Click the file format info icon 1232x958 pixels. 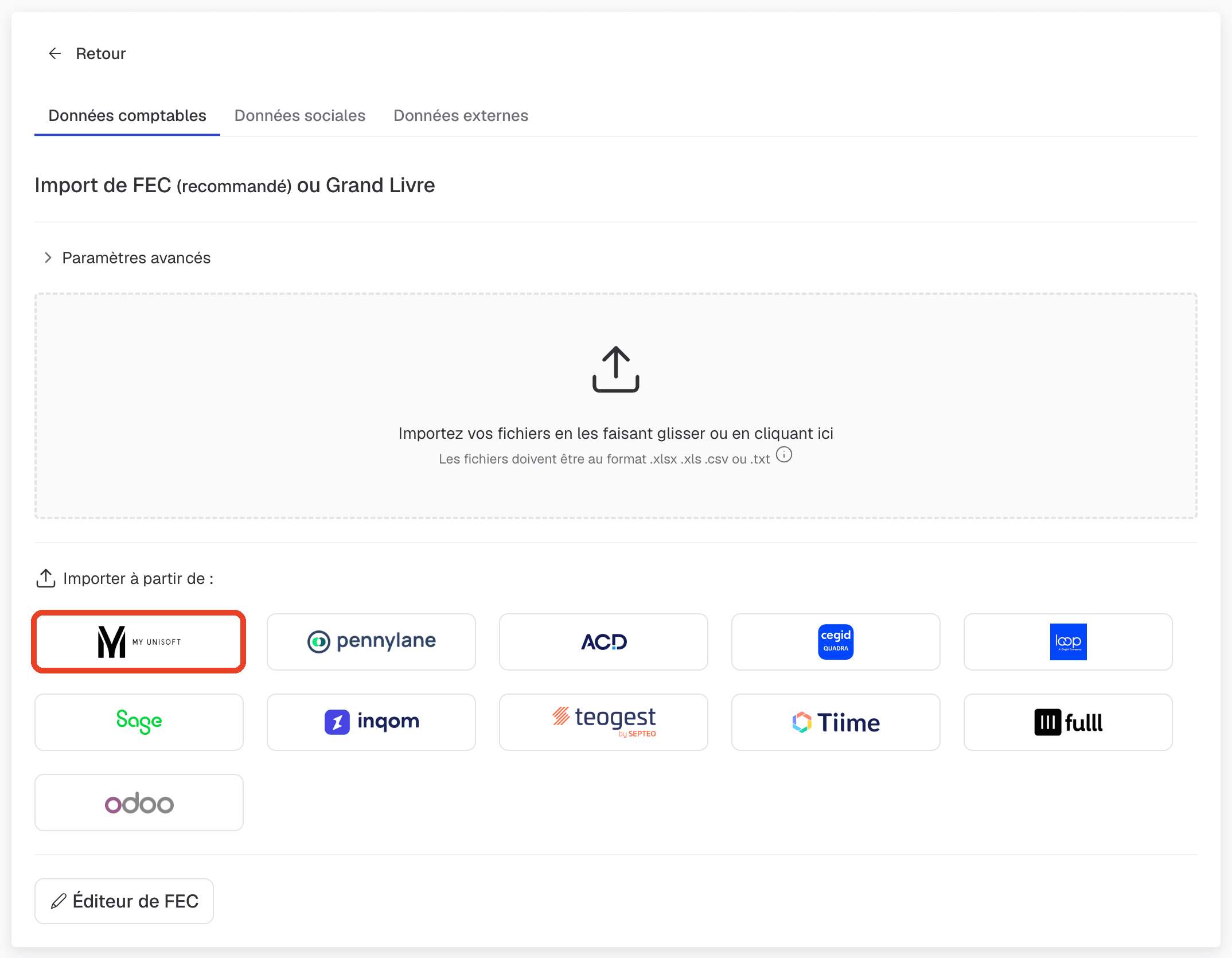(x=784, y=455)
